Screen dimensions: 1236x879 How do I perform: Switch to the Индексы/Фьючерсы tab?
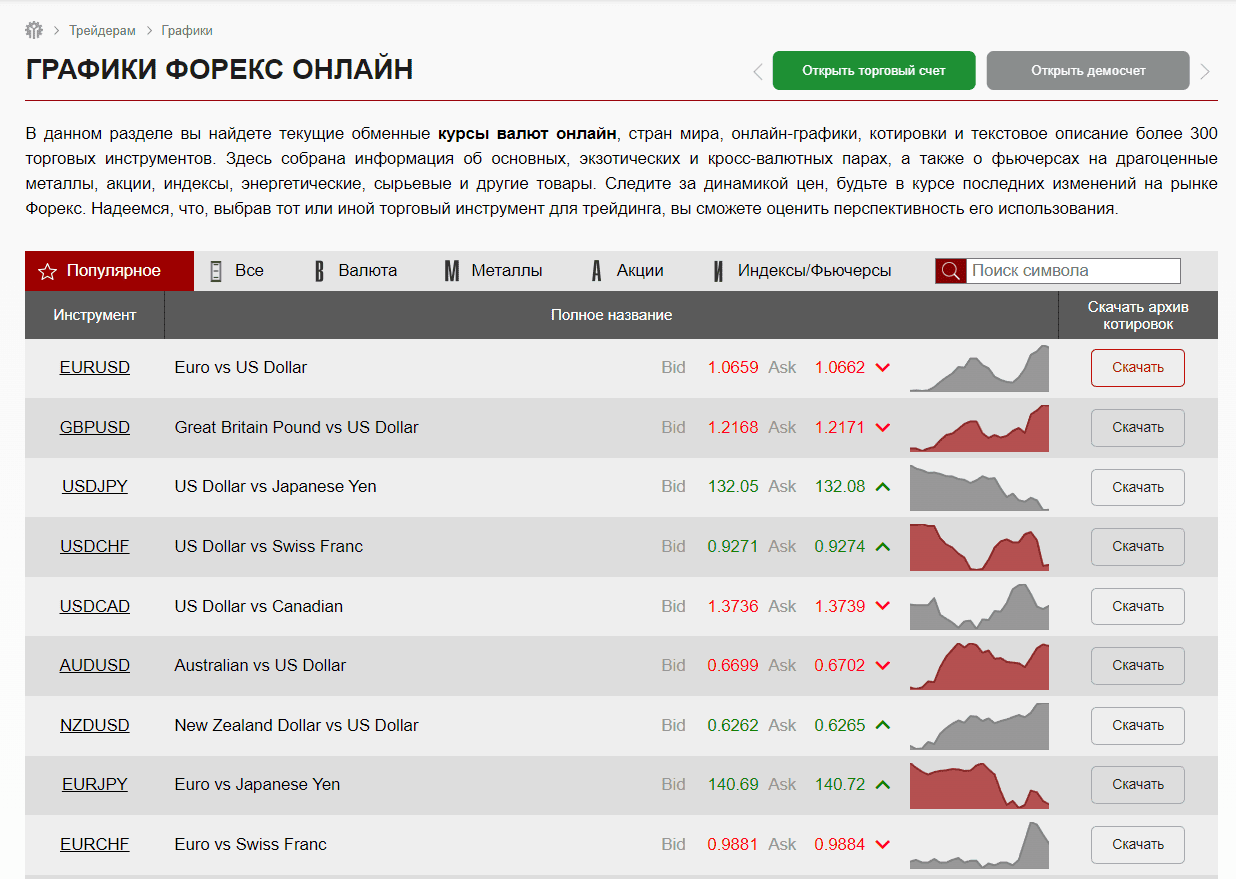802,271
